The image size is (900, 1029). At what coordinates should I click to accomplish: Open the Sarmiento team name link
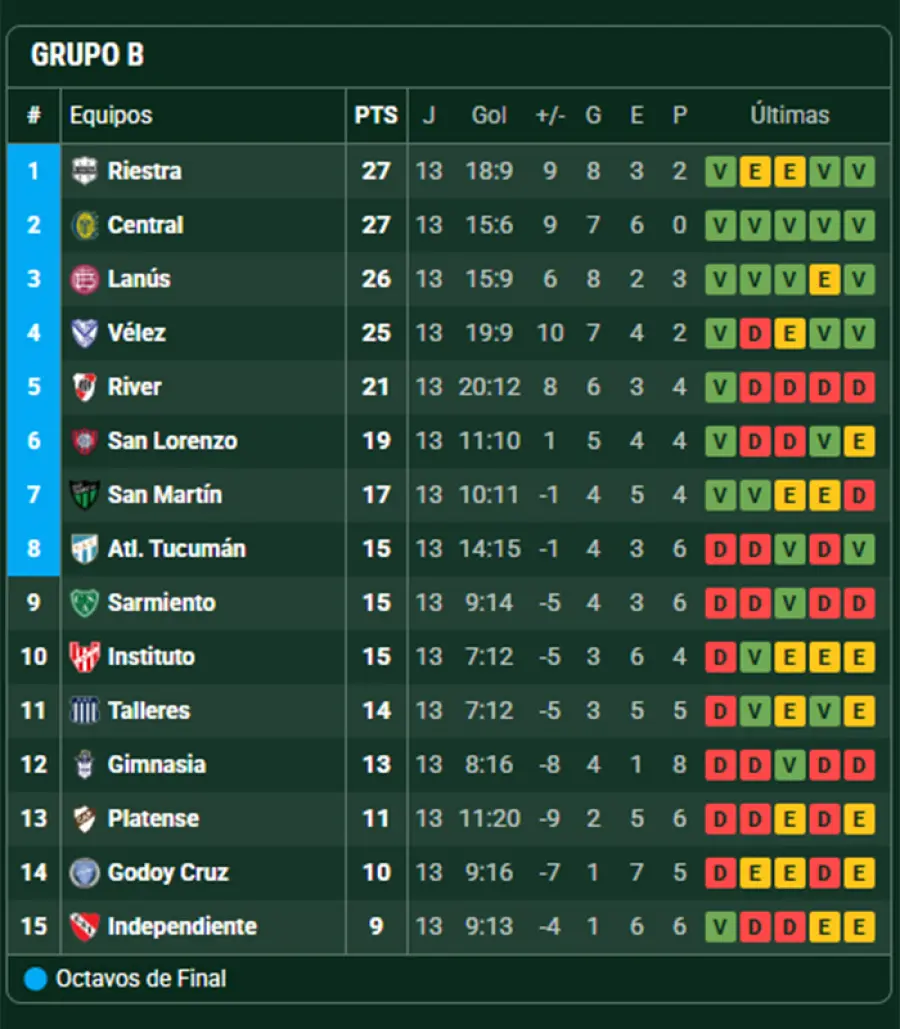click(x=161, y=603)
